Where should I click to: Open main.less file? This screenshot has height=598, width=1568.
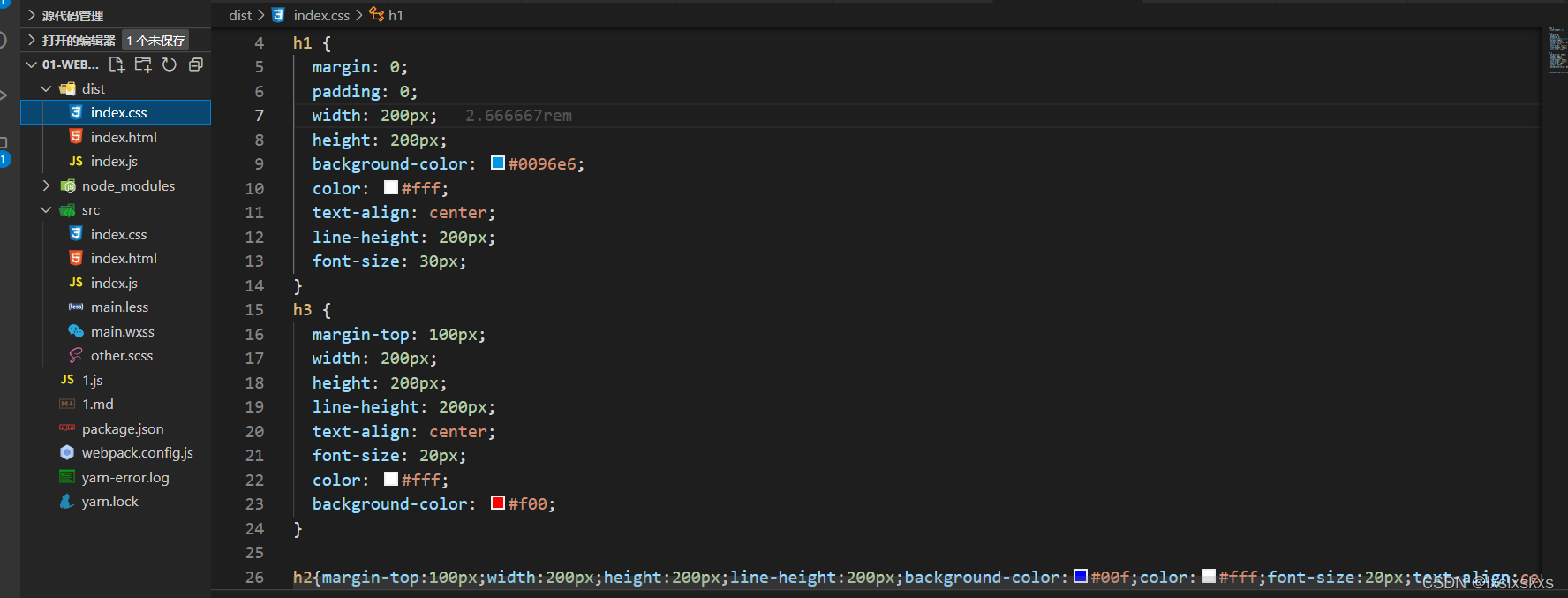tap(116, 307)
